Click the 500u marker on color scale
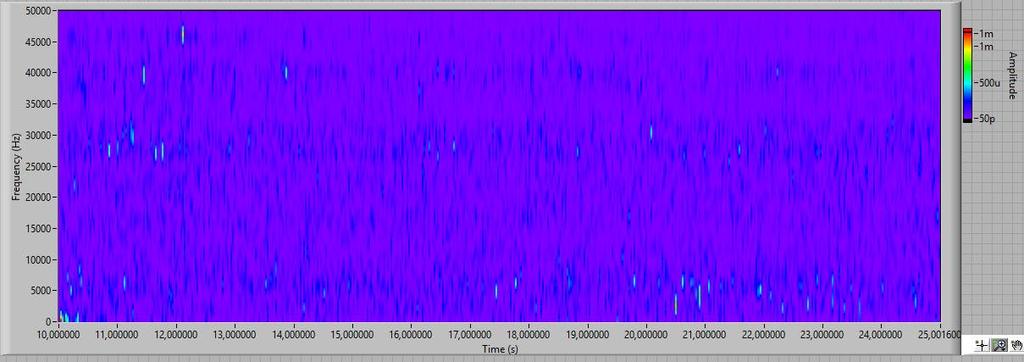This screenshot has height=362, width=1024. click(987, 83)
